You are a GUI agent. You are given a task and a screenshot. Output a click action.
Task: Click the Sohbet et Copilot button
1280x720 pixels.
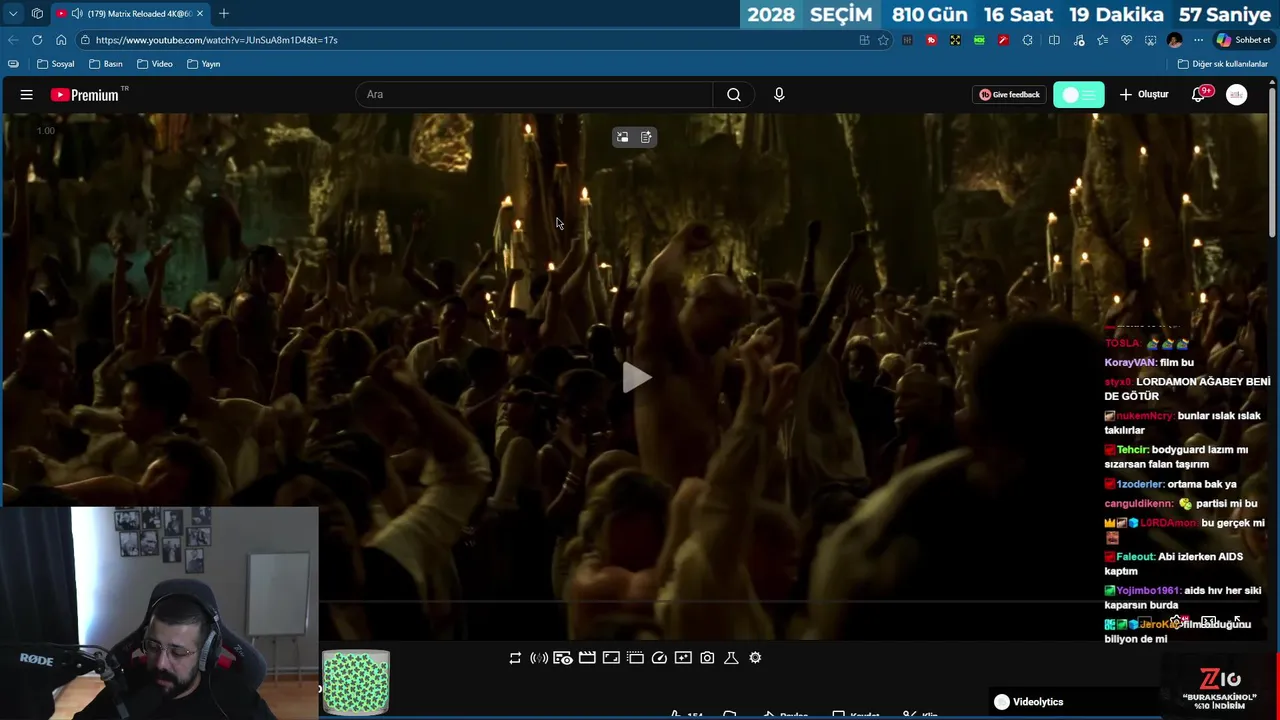coord(1242,40)
